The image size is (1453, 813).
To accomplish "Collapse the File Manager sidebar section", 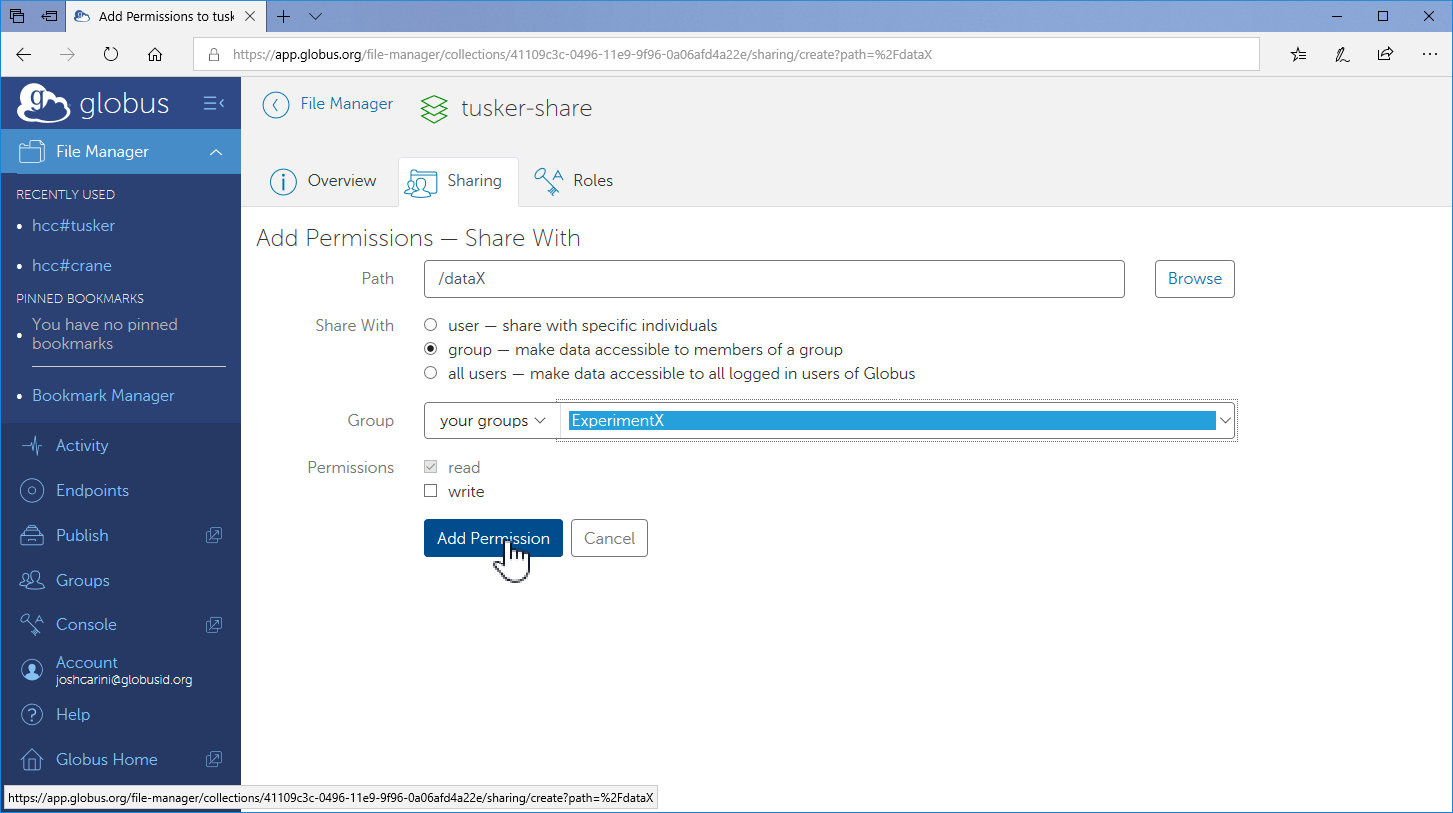I will tap(216, 152).
